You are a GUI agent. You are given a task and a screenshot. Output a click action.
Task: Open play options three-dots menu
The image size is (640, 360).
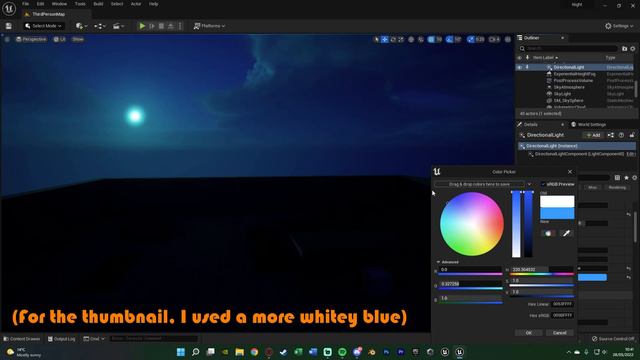pyautogui.click(x=180, y=26)
